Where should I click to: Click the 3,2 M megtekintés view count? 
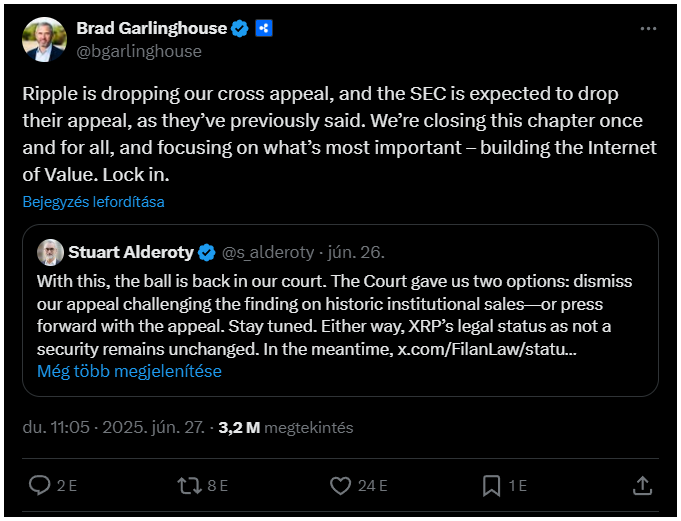[x=286, y=428]
